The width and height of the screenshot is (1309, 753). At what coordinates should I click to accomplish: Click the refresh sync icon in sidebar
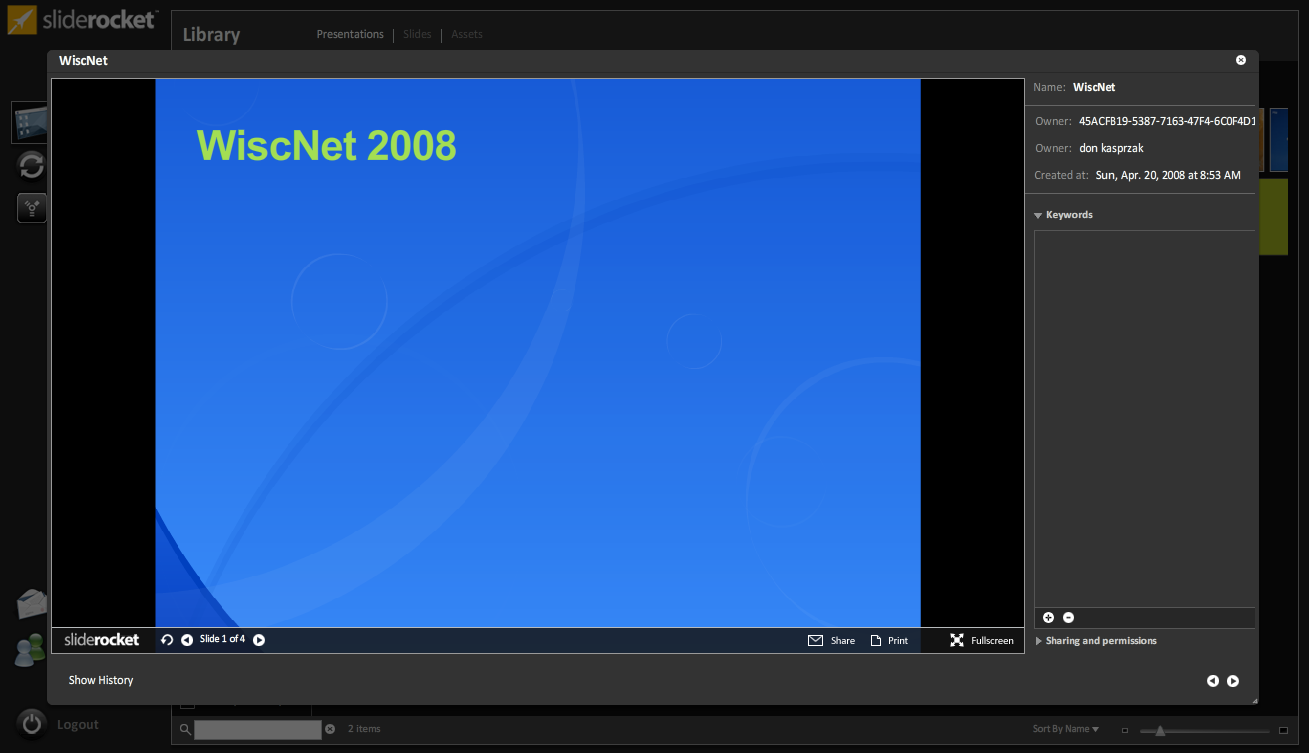click(32, 165)
